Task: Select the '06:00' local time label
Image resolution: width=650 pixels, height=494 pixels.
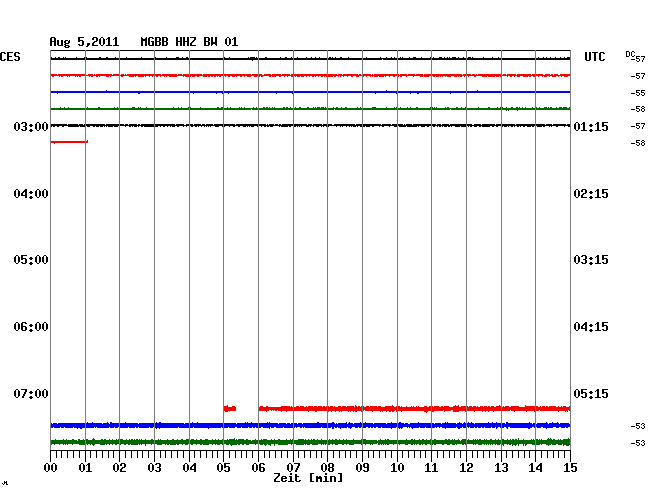Action: (31, 327)
